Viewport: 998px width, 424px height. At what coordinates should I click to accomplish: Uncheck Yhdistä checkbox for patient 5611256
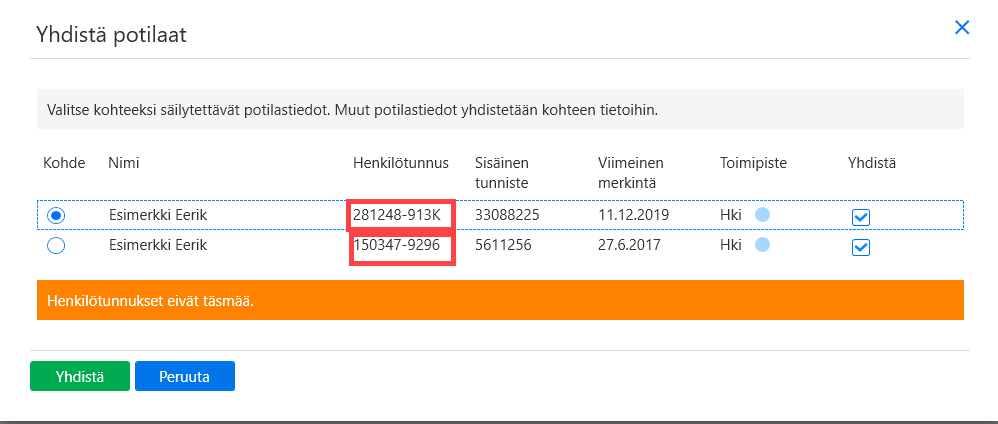click(861, 247)
